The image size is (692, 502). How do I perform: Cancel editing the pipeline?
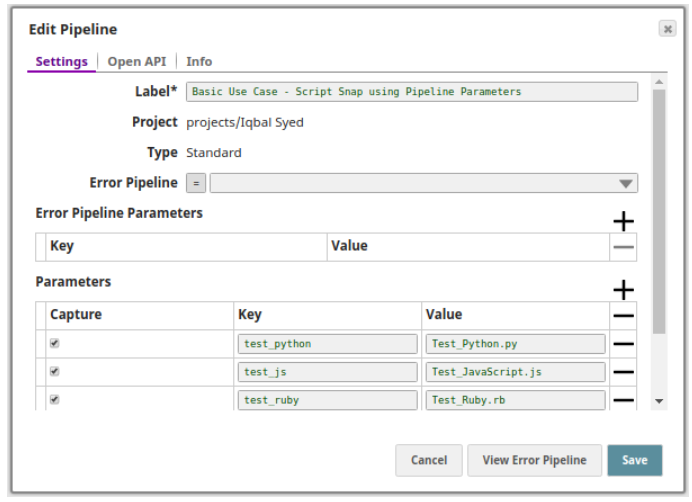tap(428, 460)
